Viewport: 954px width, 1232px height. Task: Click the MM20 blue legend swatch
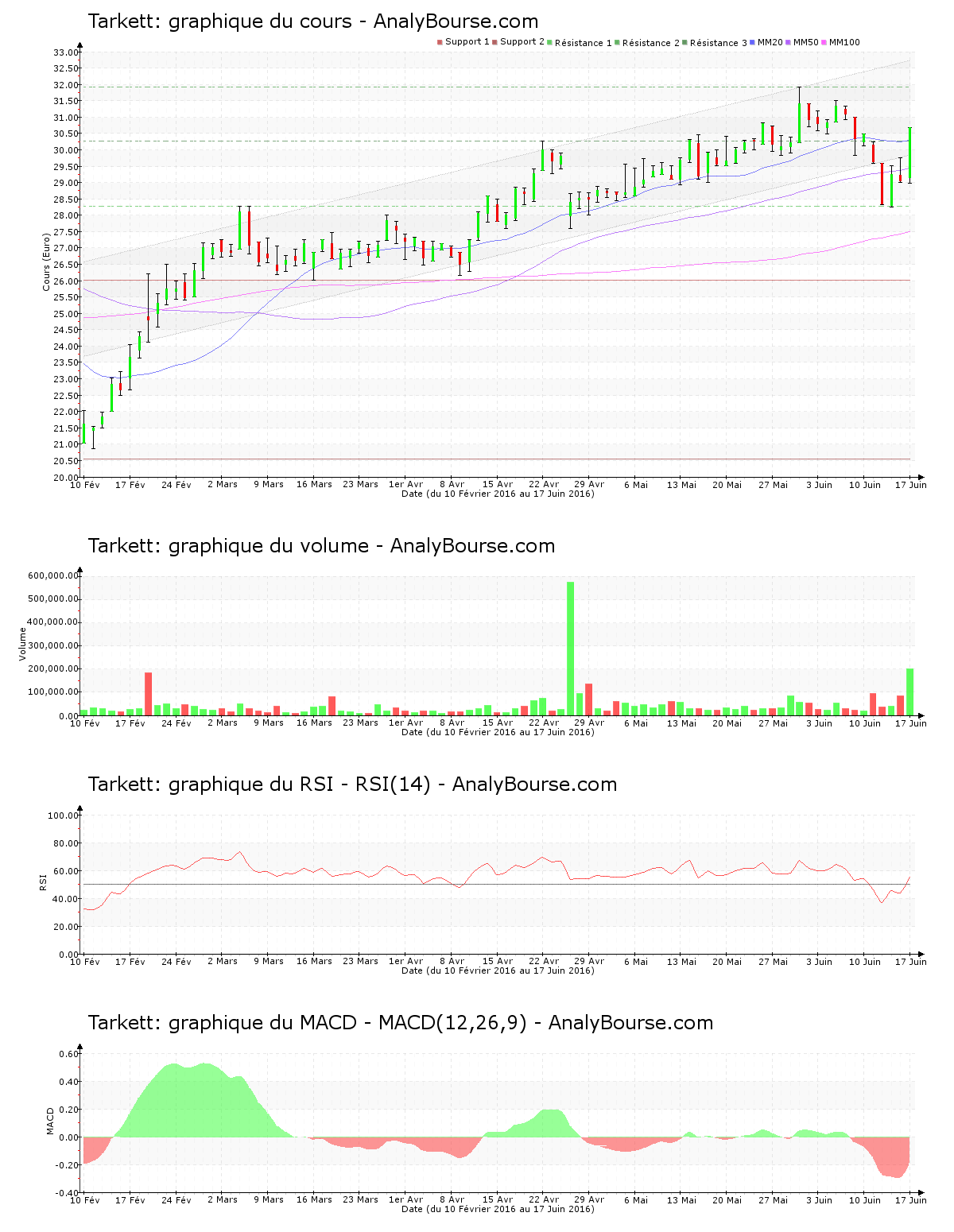[x=752, y=42]
